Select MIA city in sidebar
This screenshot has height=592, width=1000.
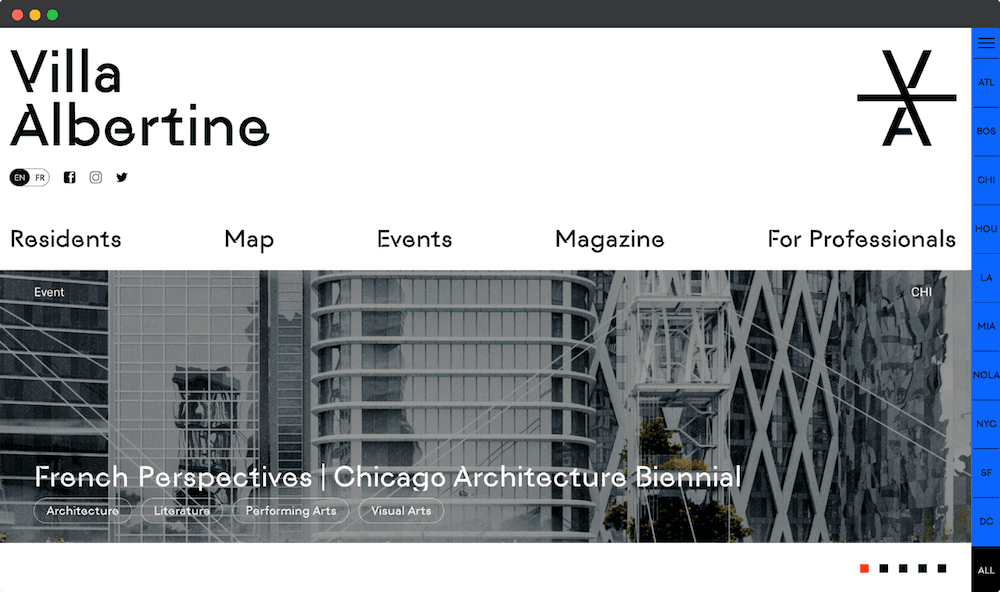click(986, 326)
